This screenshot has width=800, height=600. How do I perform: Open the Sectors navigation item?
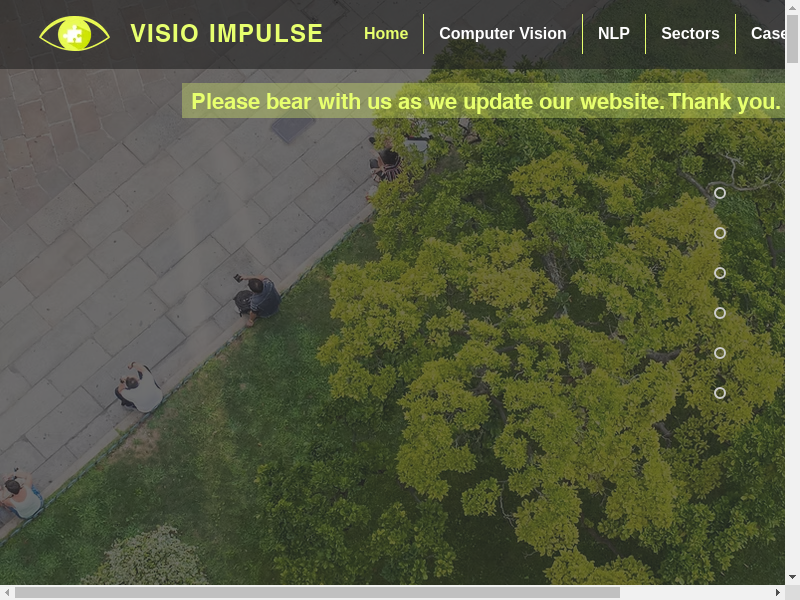(x=690, y=34)
